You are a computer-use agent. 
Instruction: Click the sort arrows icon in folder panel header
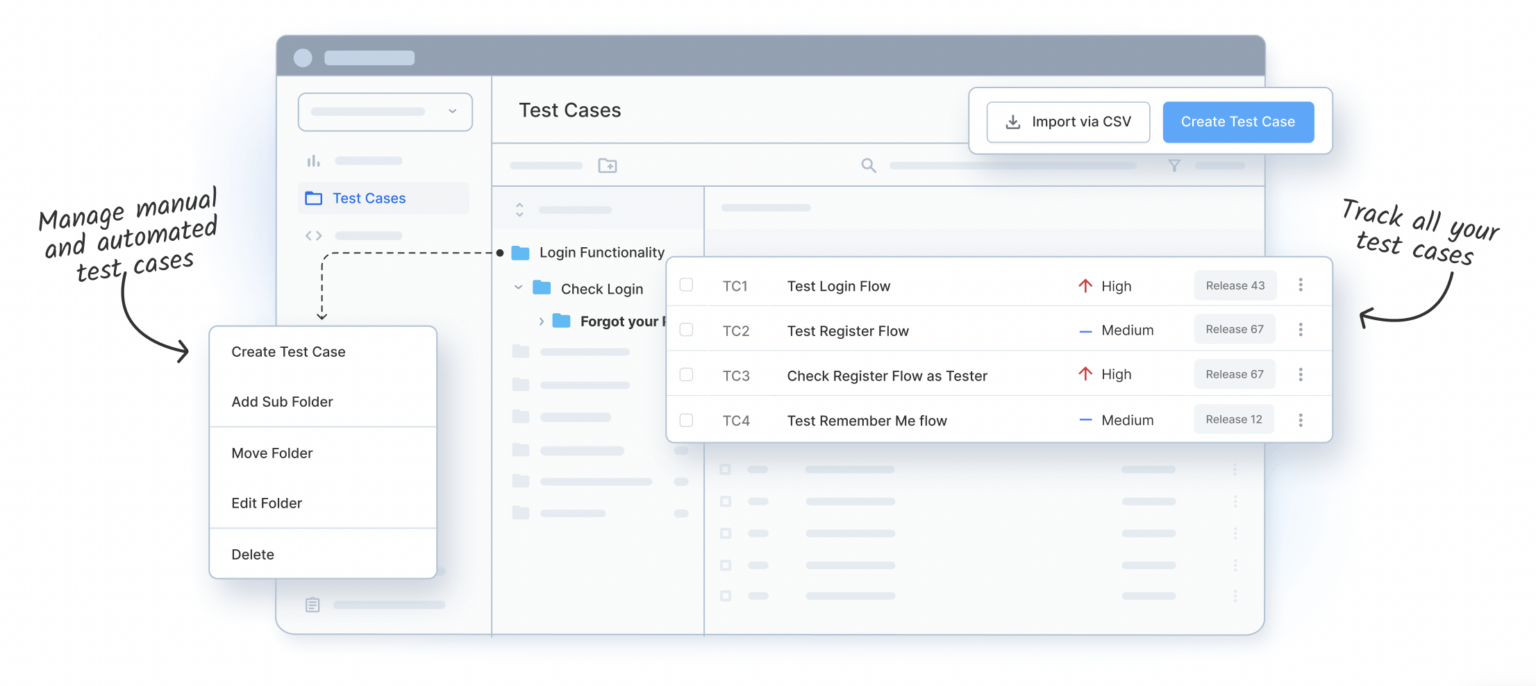(519, 210)
